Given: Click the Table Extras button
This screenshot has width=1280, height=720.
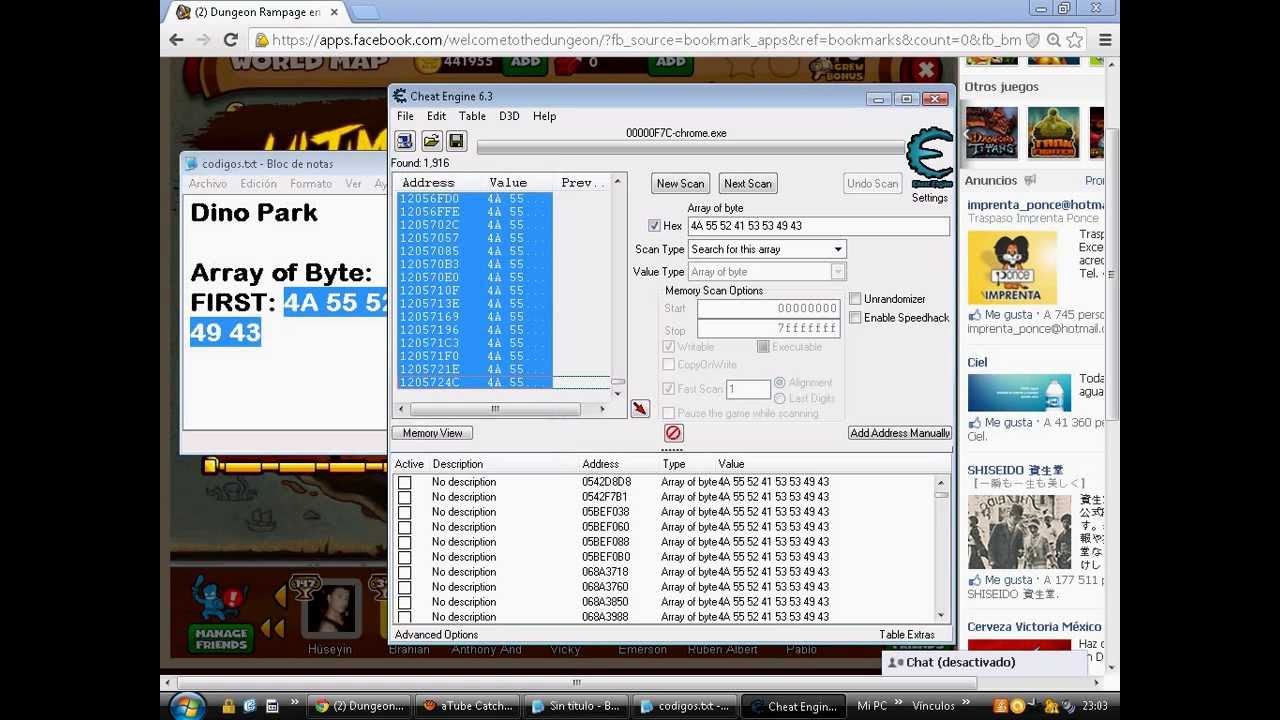Looking at the screenshot, I should [x=907, y=635].
